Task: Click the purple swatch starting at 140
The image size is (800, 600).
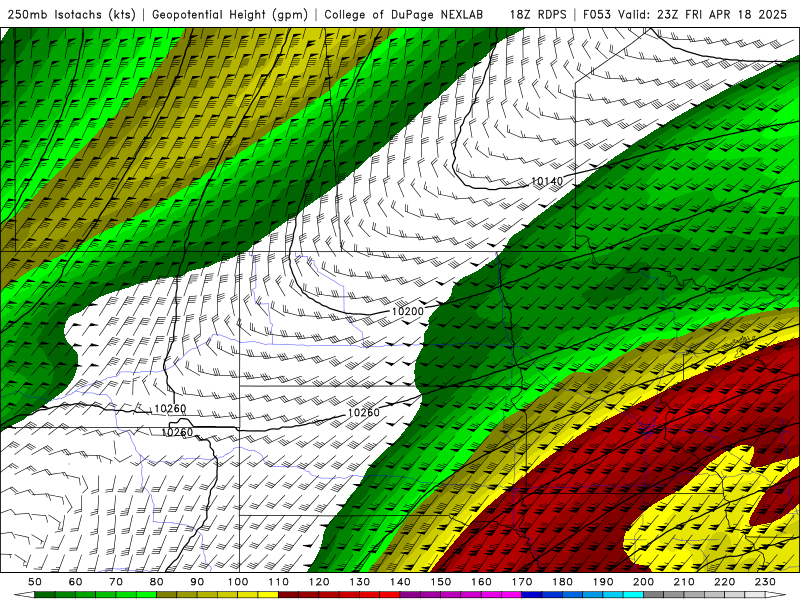Action: [x=410, y=595]
